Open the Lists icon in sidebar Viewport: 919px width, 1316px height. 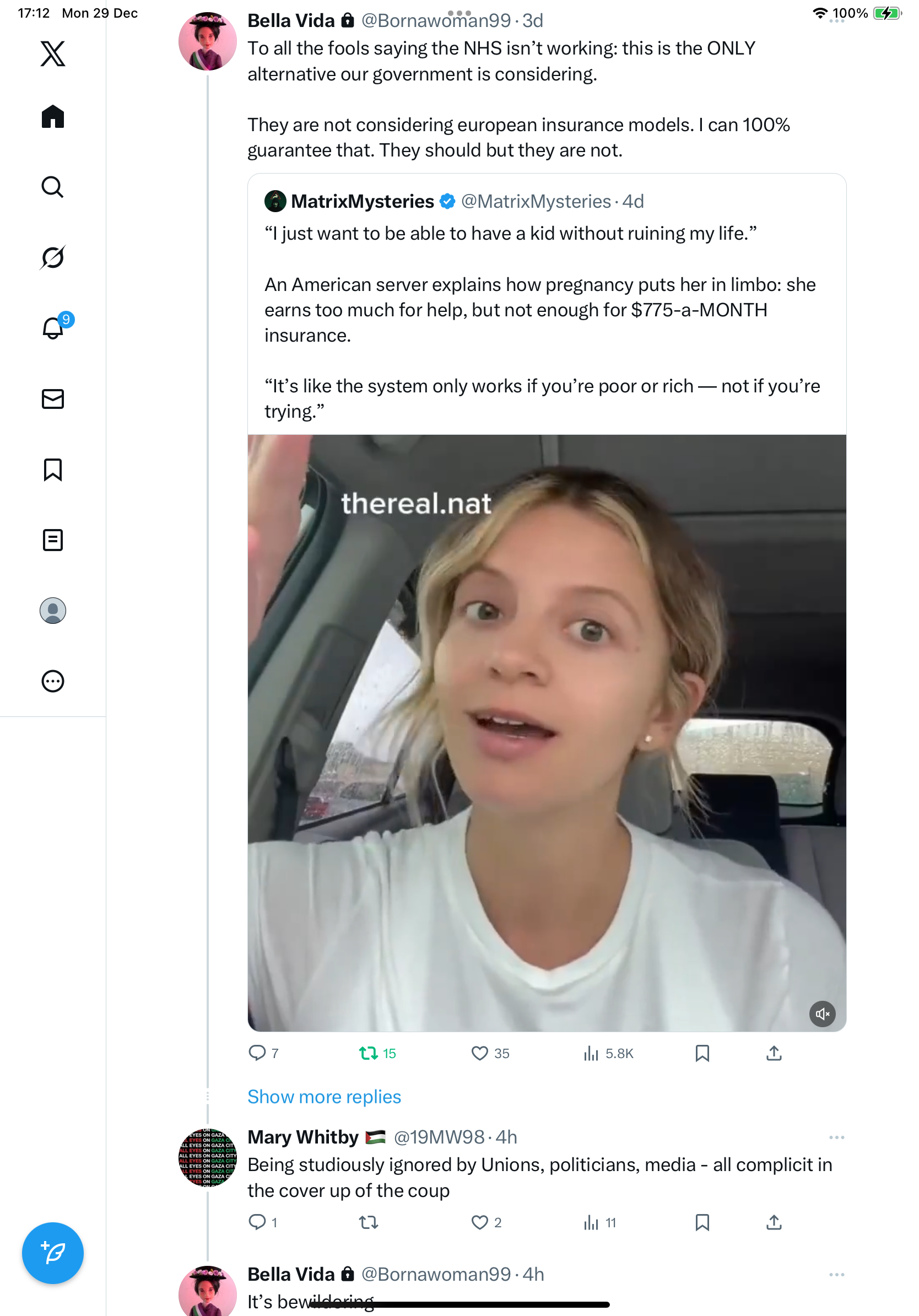(53, 540)
